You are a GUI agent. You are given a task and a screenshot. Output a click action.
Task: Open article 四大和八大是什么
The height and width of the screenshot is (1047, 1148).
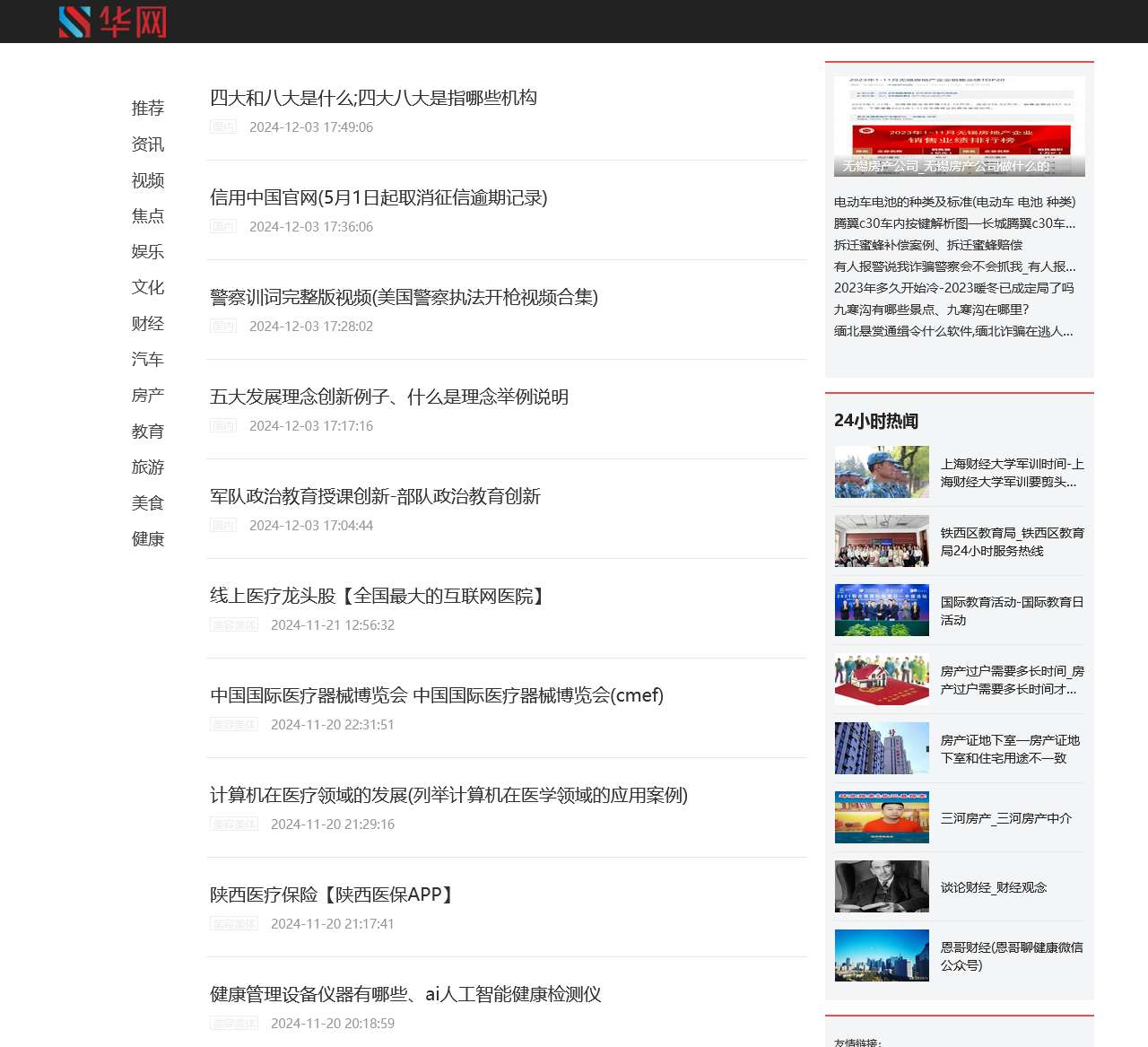(373, 98)
